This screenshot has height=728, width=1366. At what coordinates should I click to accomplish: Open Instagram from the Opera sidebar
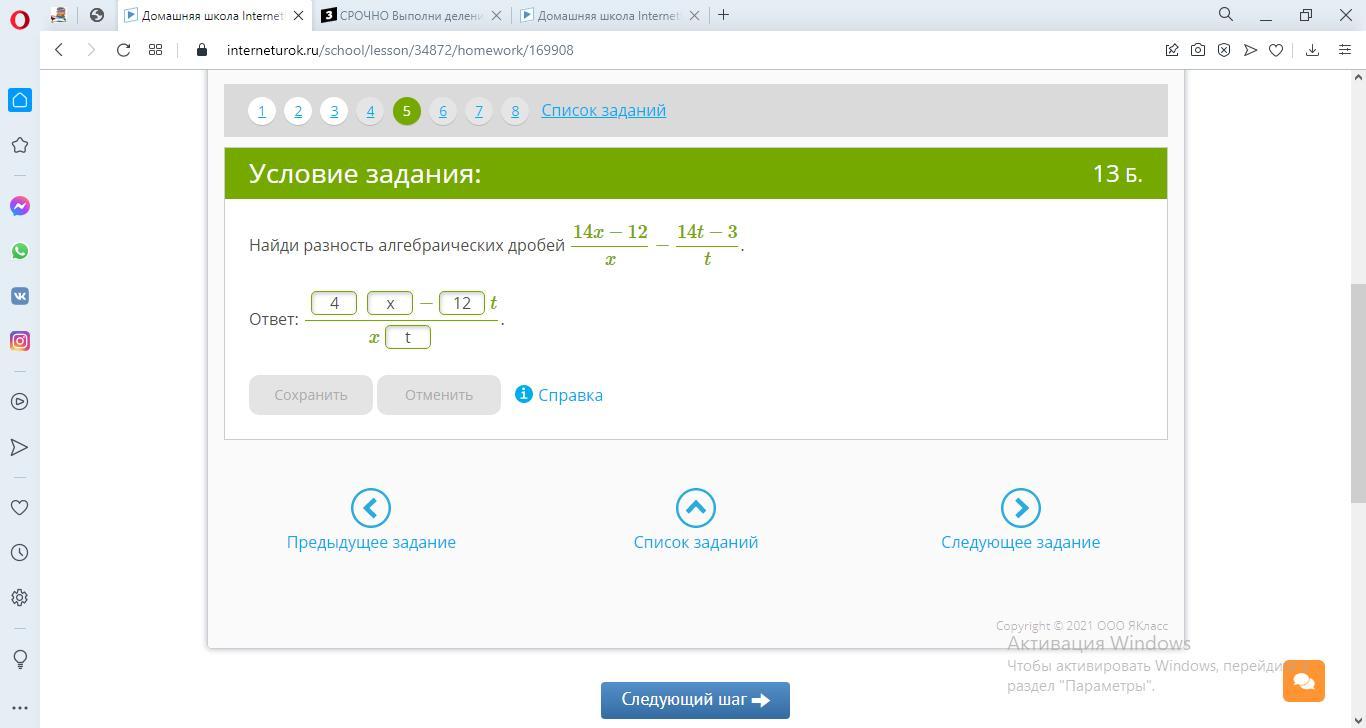[x=20, y=341]
